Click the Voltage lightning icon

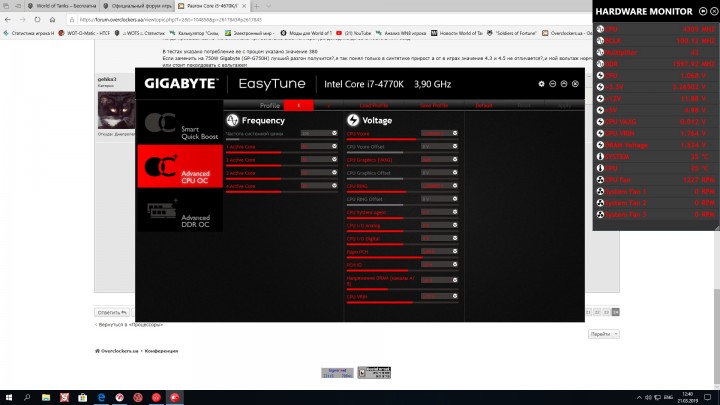click(x=353, y=120)
